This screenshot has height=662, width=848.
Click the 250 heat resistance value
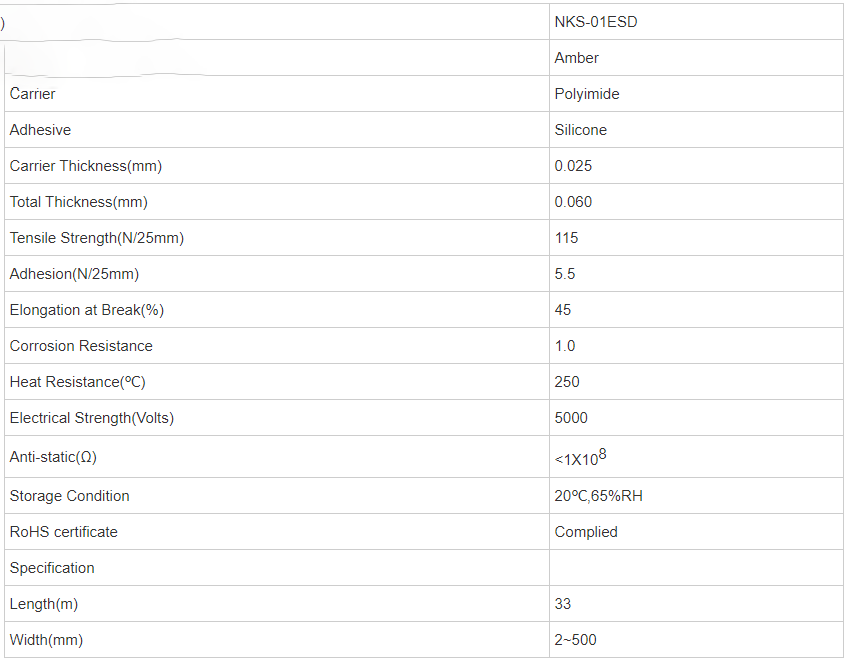(x=567, y=382)
